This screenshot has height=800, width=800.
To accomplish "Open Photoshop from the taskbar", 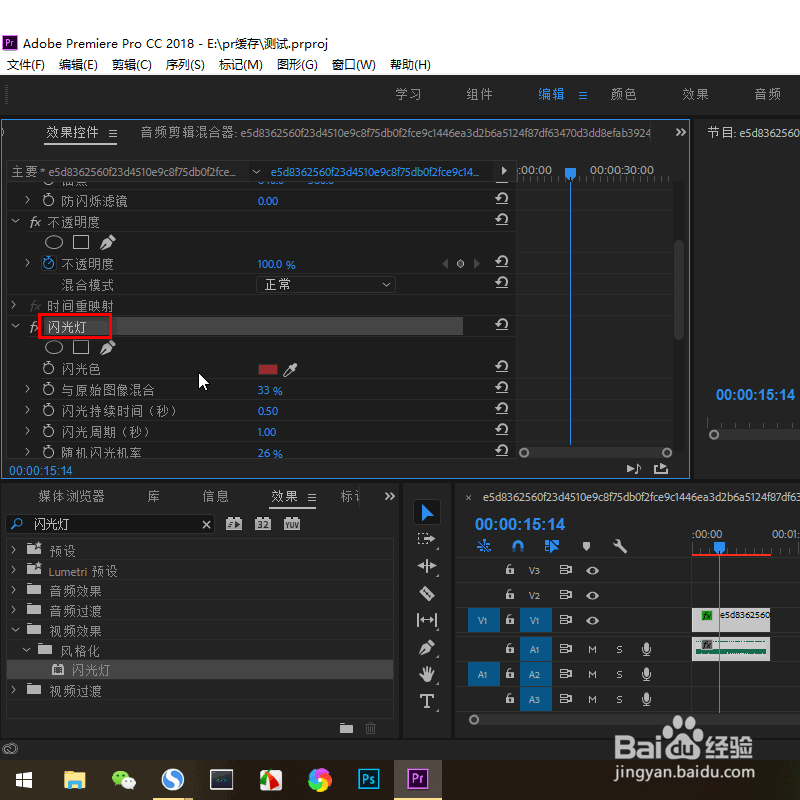I will point(368,779).
